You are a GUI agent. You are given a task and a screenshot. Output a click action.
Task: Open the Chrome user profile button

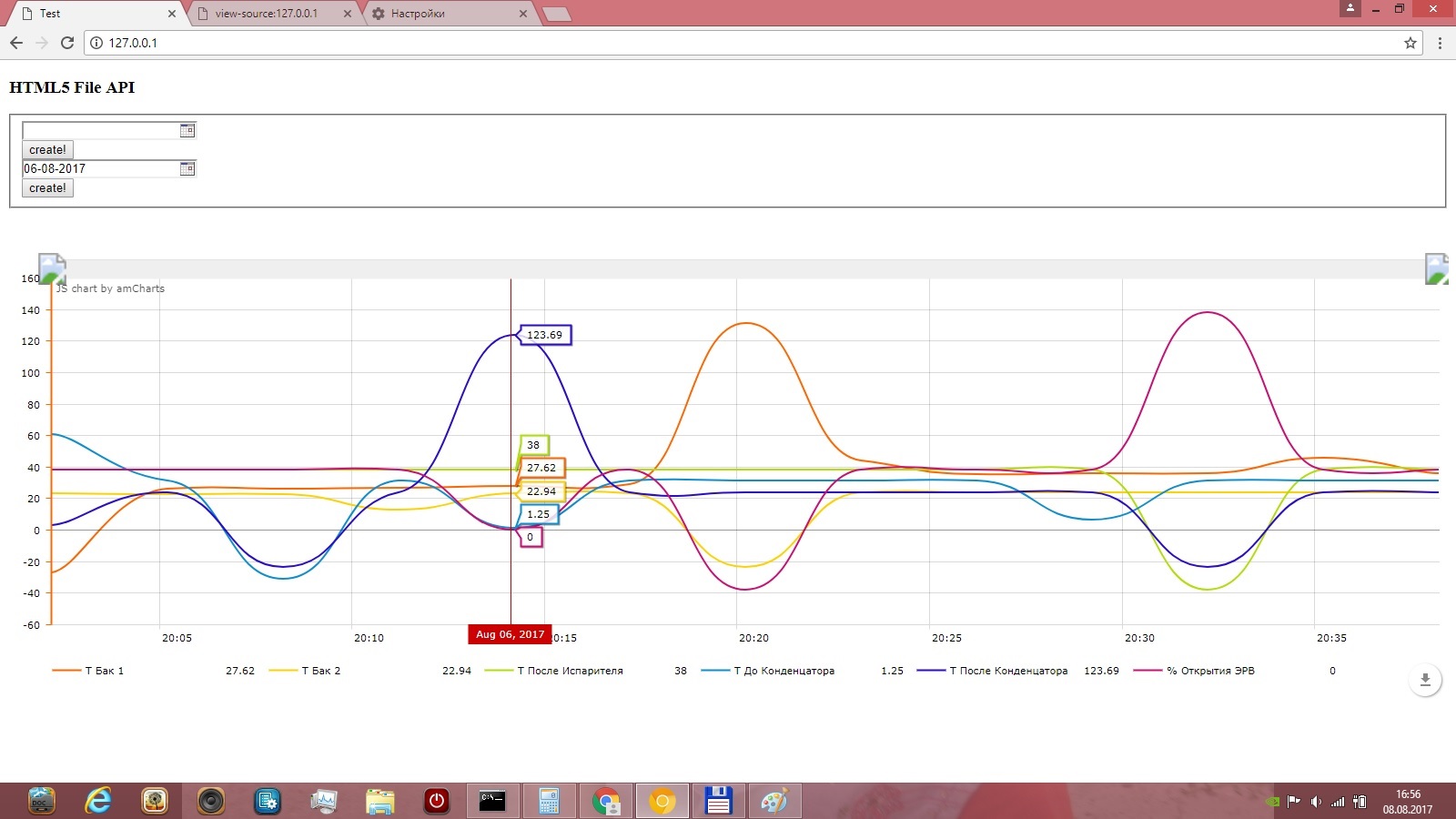(1350, 8)
